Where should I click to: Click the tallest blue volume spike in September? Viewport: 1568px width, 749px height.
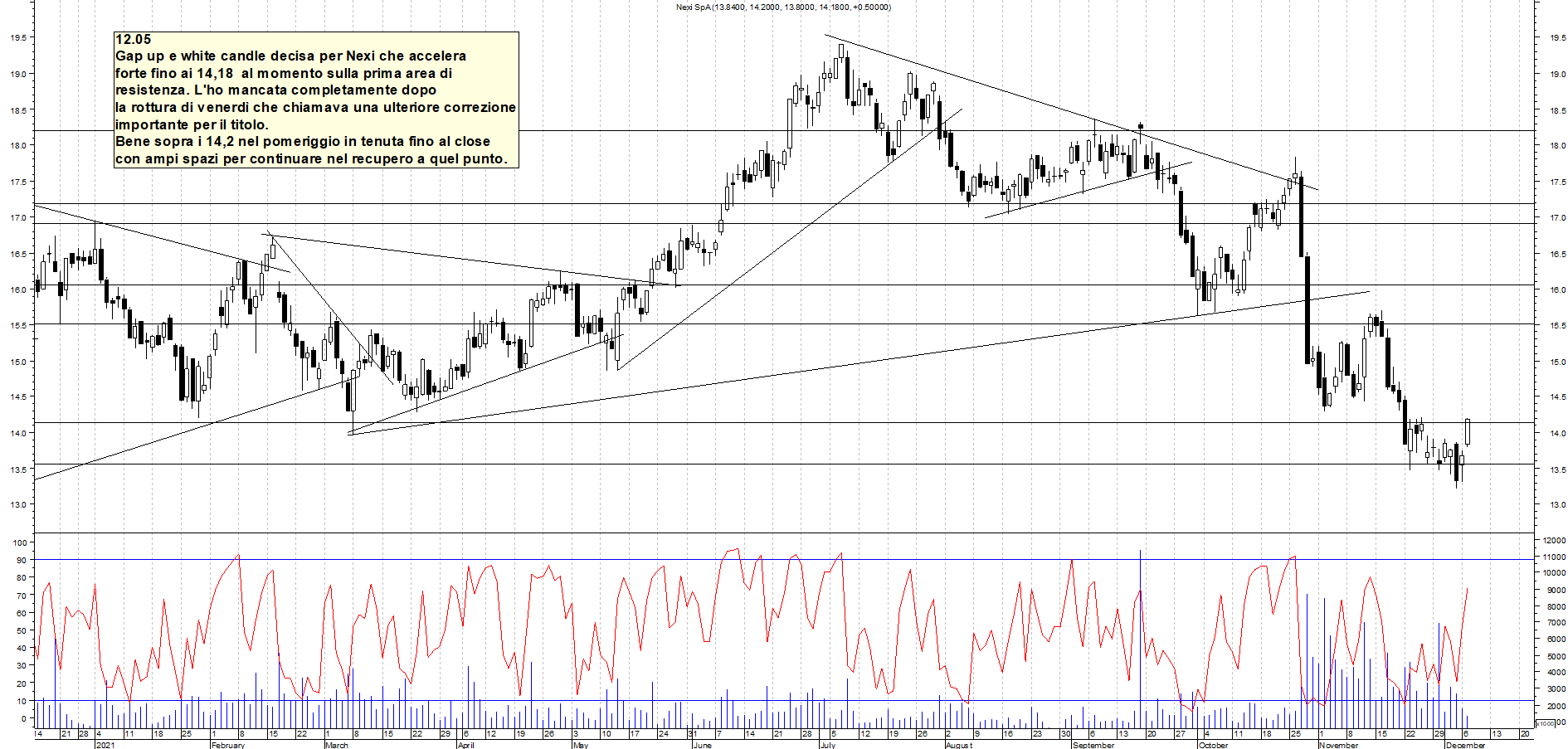[x=1141, y=639]
